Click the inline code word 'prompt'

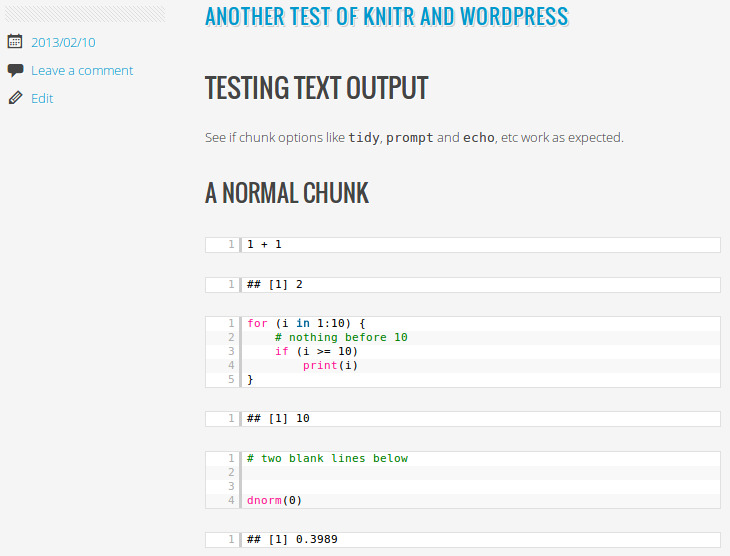pyautogui.click(x=410, y=138)
